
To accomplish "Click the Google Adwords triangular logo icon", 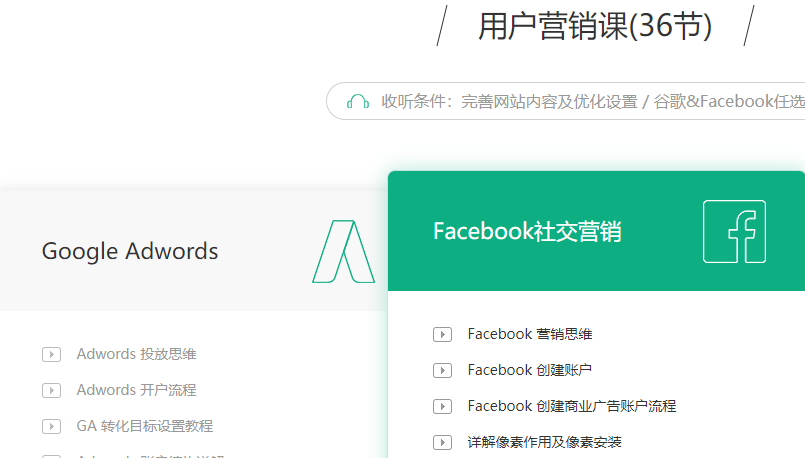I will 343,252.
